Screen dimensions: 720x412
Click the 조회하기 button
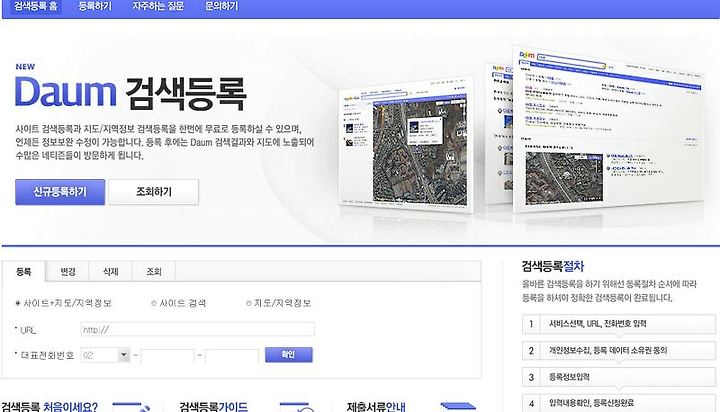(x=154, y=192)
